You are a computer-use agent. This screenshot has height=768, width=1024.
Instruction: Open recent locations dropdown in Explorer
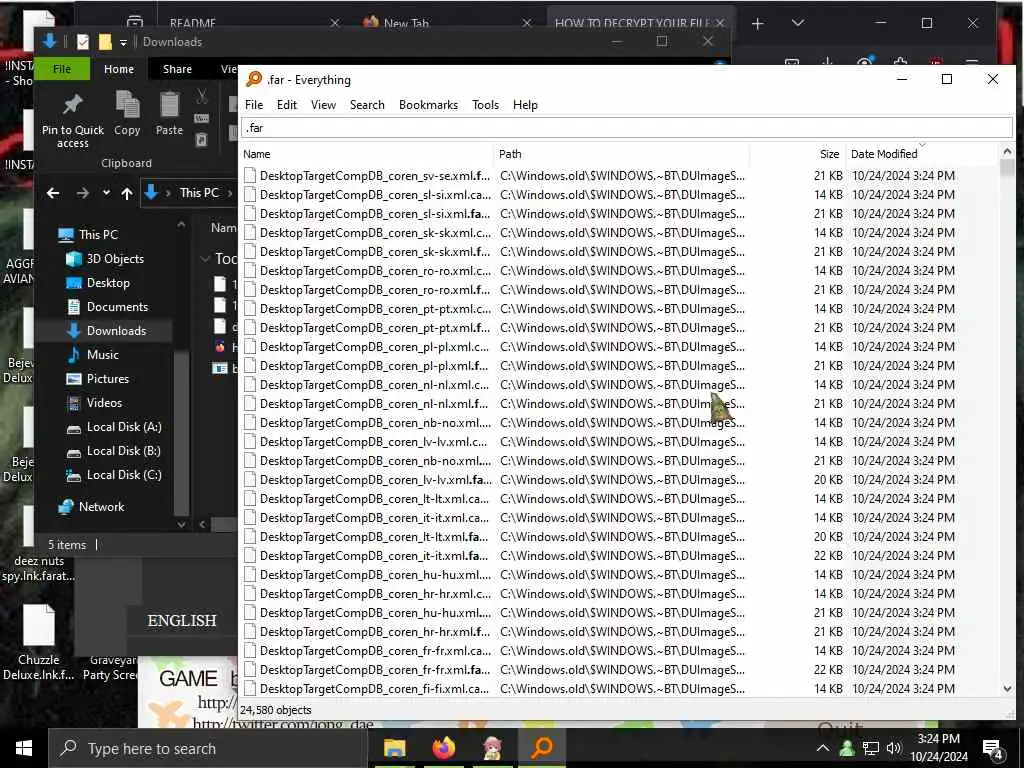106,193
